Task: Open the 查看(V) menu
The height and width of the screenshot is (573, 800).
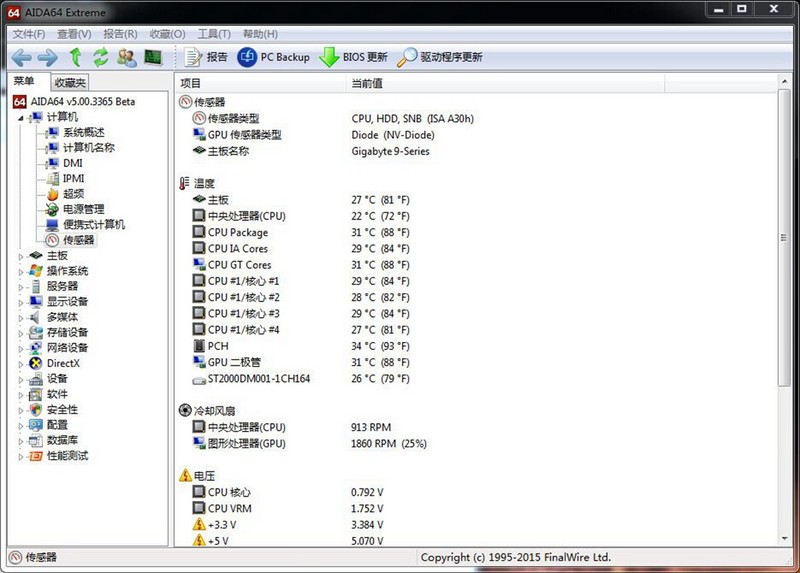Action: coord(74,34)
